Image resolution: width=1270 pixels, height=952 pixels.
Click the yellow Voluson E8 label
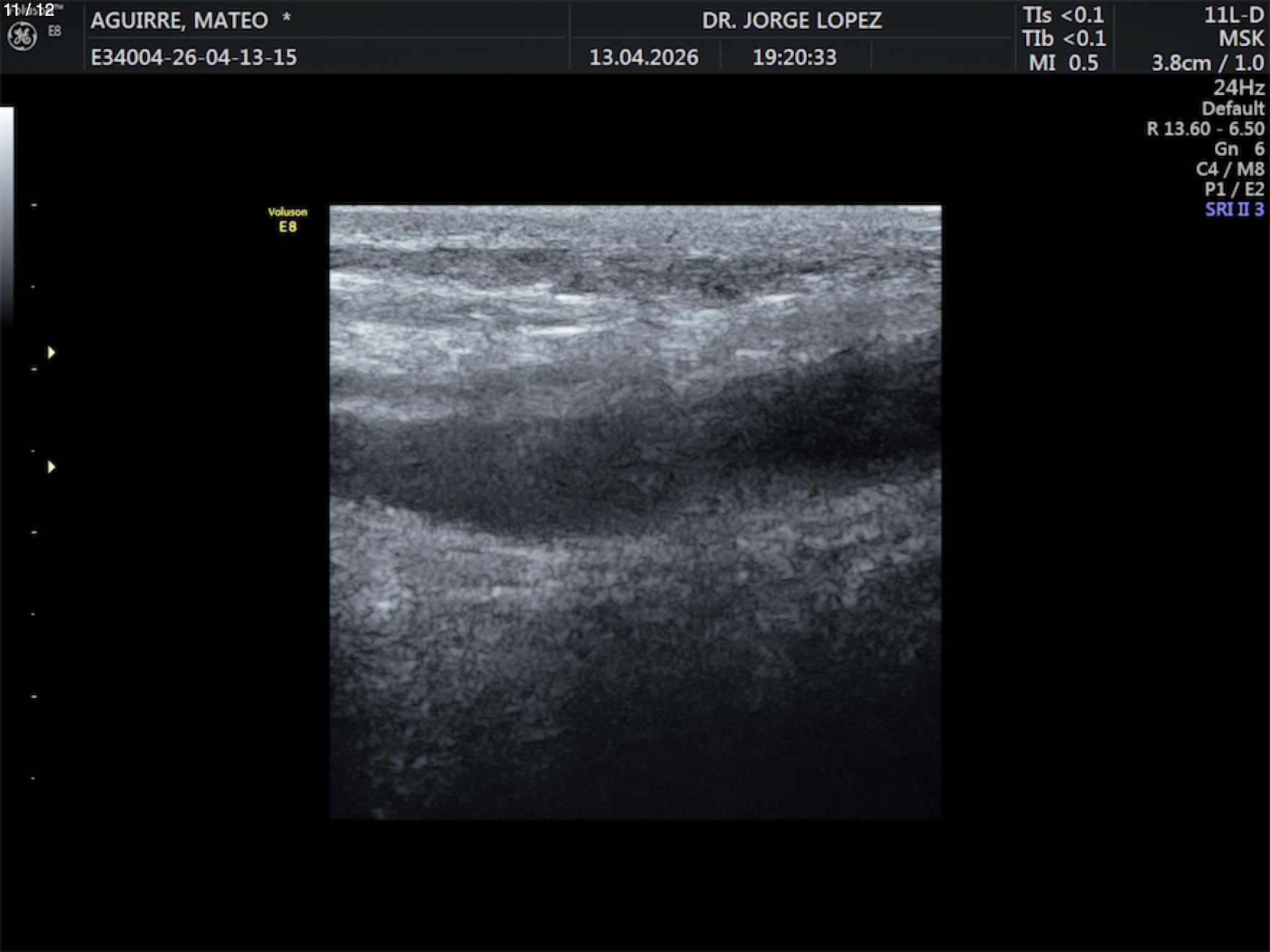coord(287,220)
